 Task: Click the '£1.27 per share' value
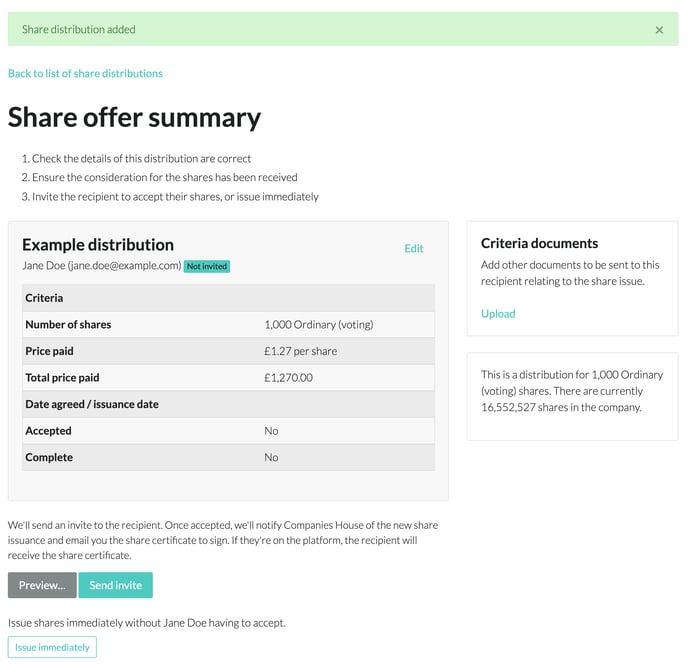301,351
